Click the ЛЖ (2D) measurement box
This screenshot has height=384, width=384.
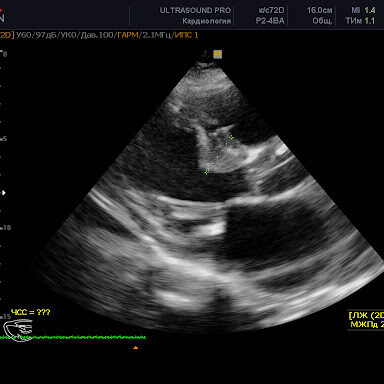pos(366,315)
